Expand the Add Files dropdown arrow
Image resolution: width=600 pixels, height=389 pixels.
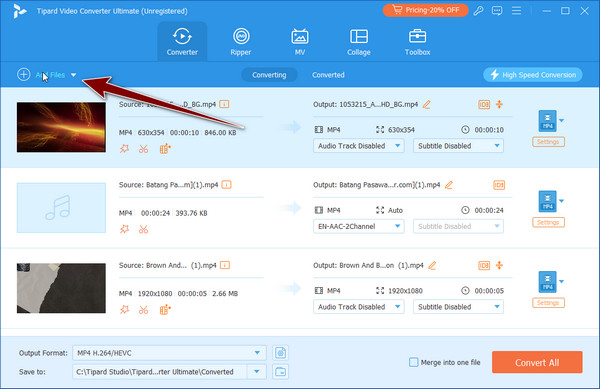[x=73, y=75]
